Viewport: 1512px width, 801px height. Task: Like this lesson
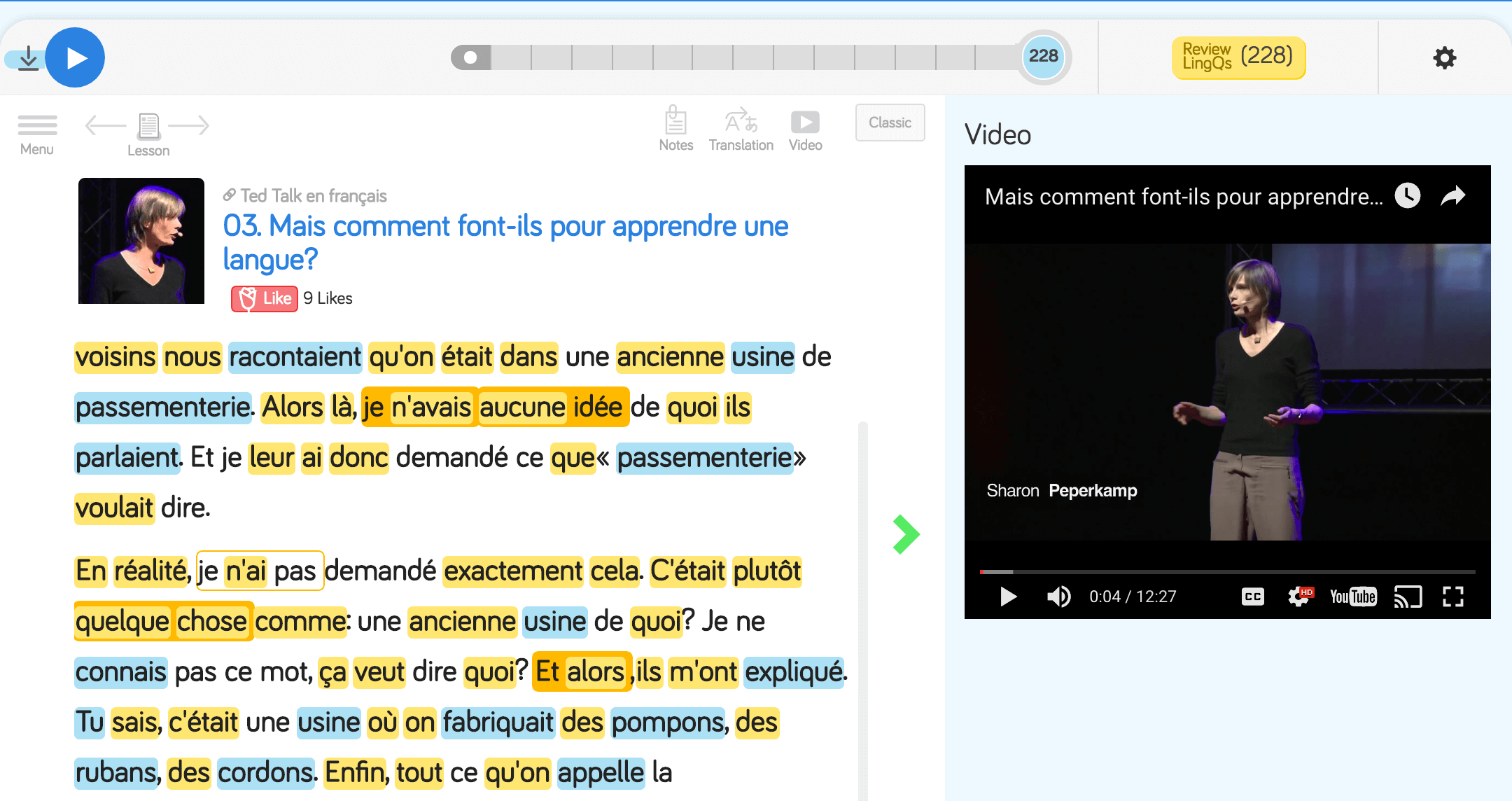point(265,299)
